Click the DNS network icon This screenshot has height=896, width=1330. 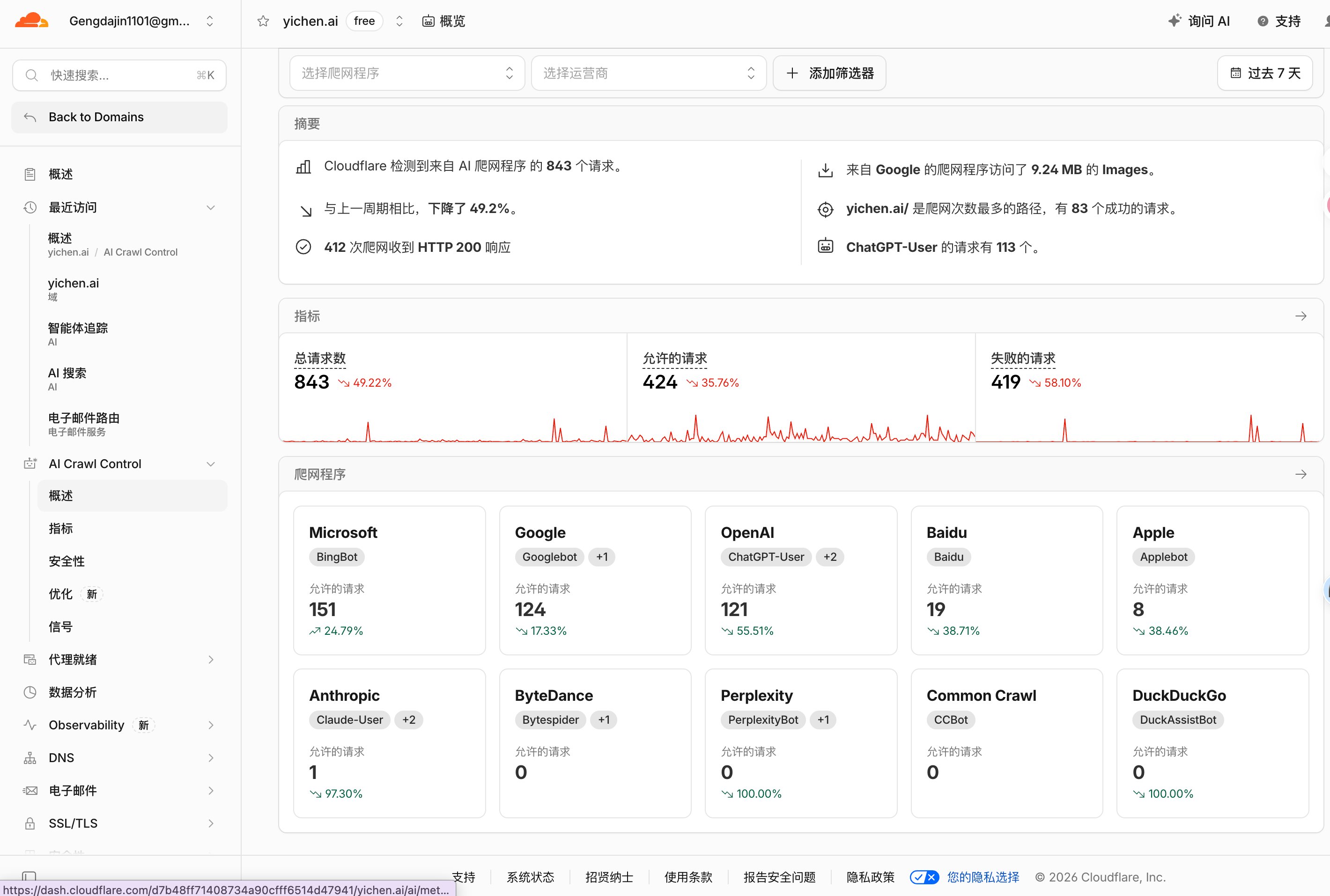30,758
